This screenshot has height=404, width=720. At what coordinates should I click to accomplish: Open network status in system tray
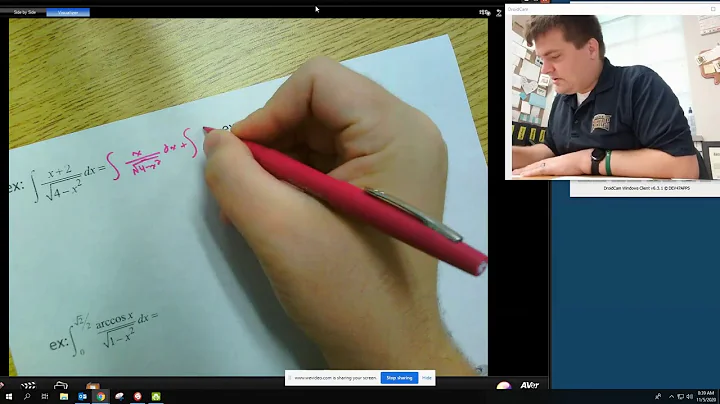pyautogui.click(x=681, y=397)
